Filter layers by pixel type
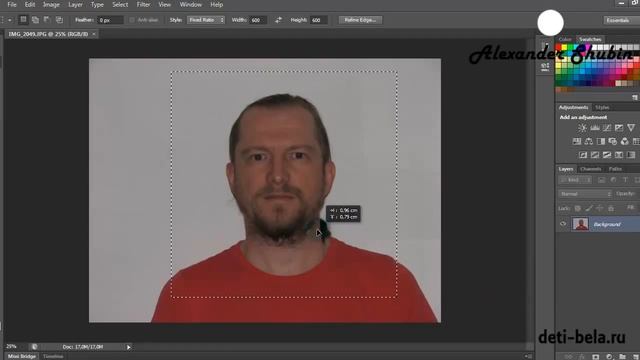This screenshot has width=640, height=360. point(601,180)
